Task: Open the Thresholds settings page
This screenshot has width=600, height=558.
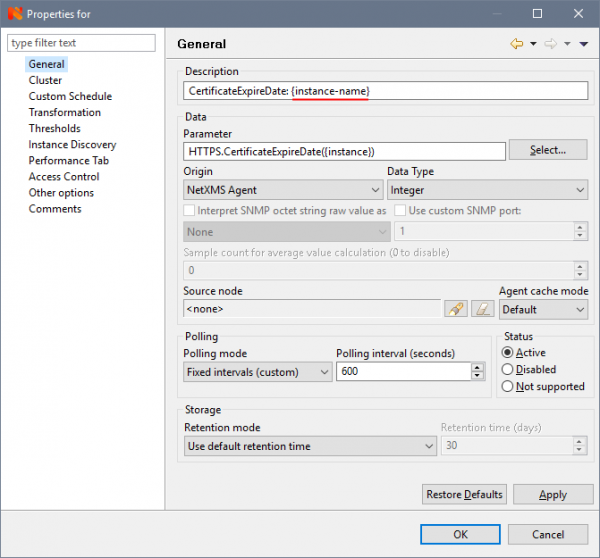Action: 54,128
